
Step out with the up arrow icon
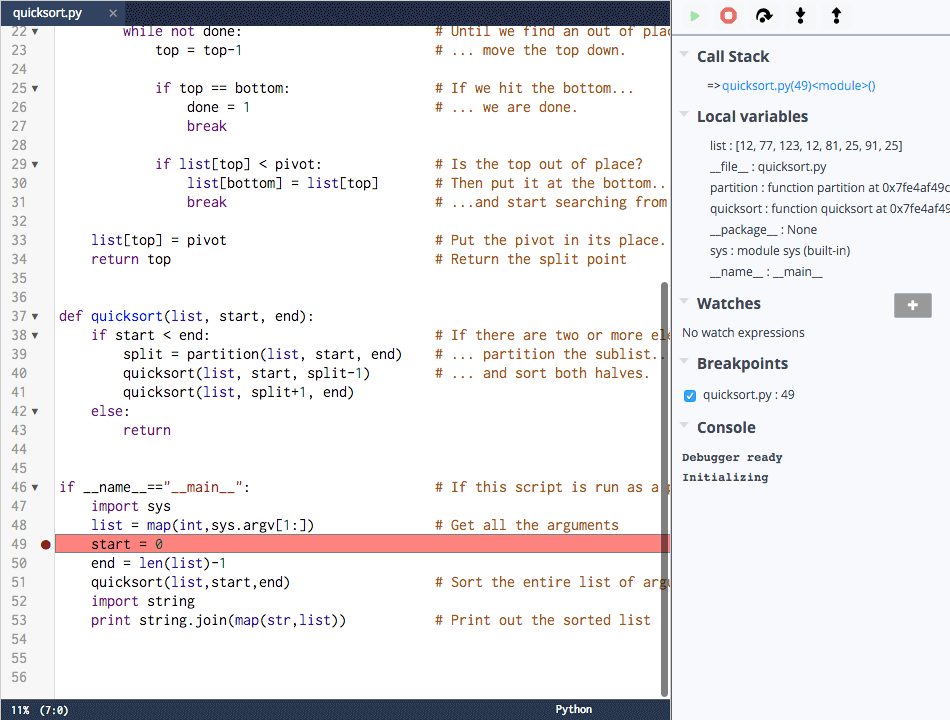(x=836, y=16)
